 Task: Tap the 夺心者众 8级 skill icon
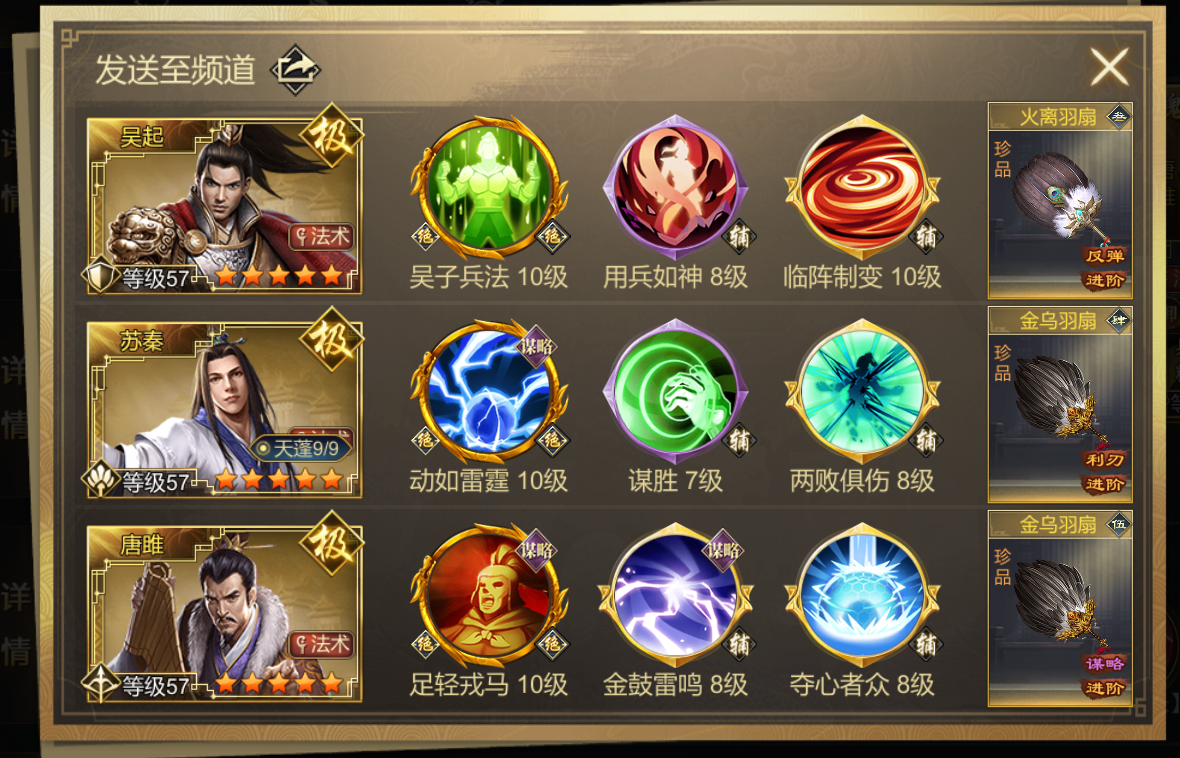[x=862, y=595]
